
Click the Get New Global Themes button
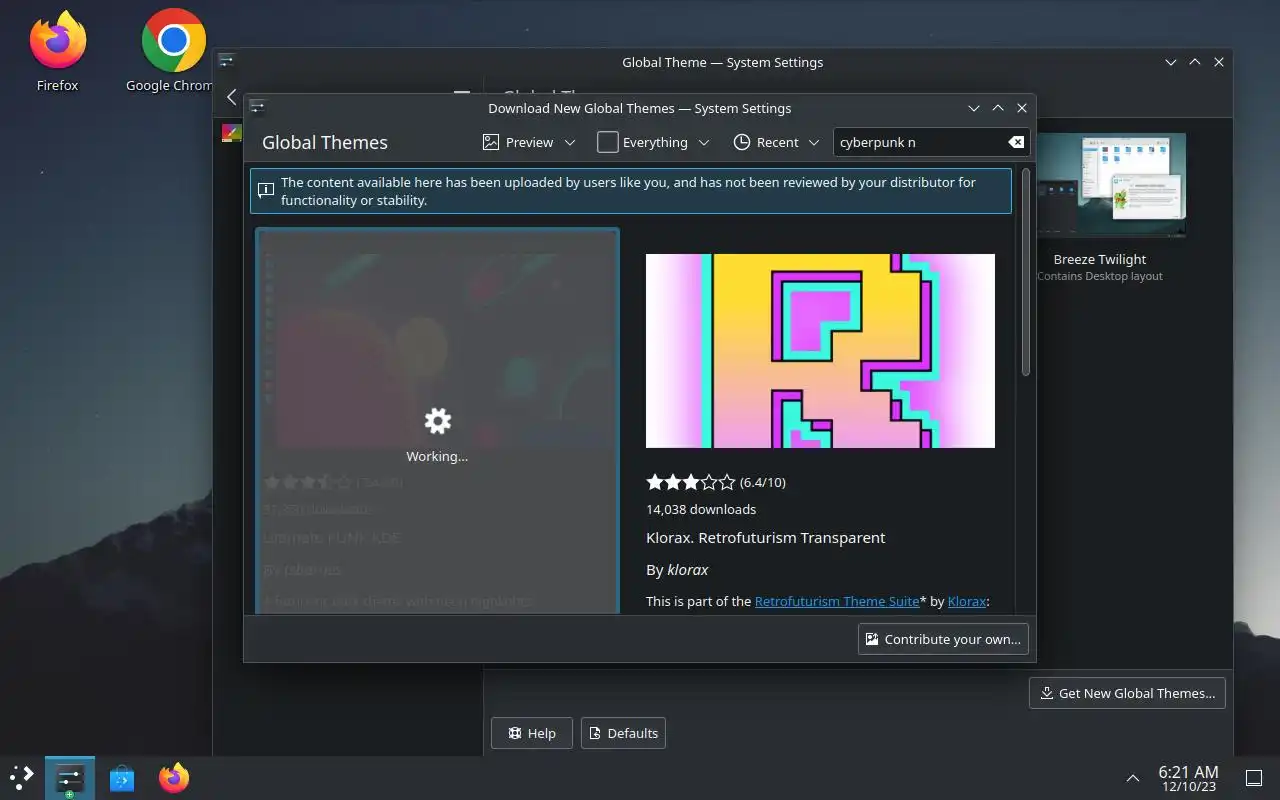[x=1127, y=693]
